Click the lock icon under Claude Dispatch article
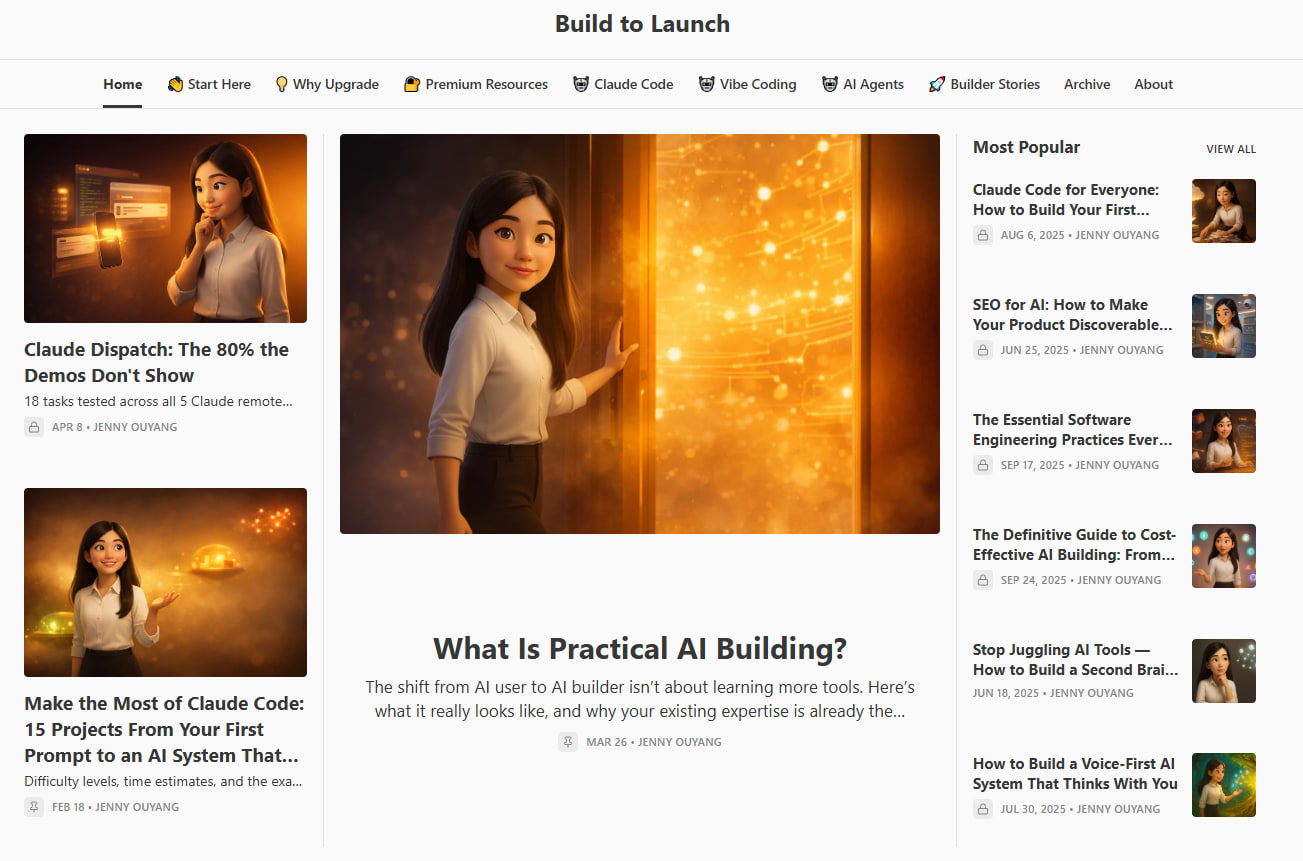The width and height of the screenshot is (1303, 861). (34, 427)
